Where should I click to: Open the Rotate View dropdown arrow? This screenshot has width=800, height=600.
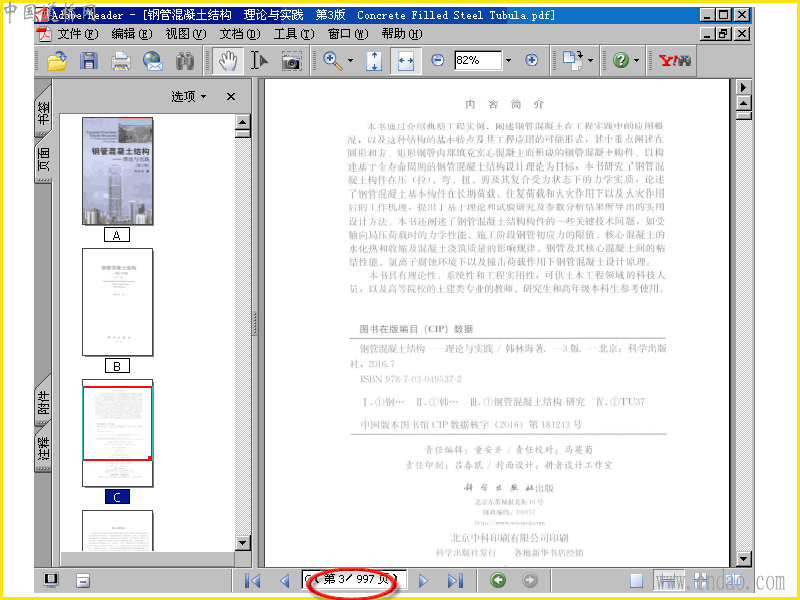point(590,61)
